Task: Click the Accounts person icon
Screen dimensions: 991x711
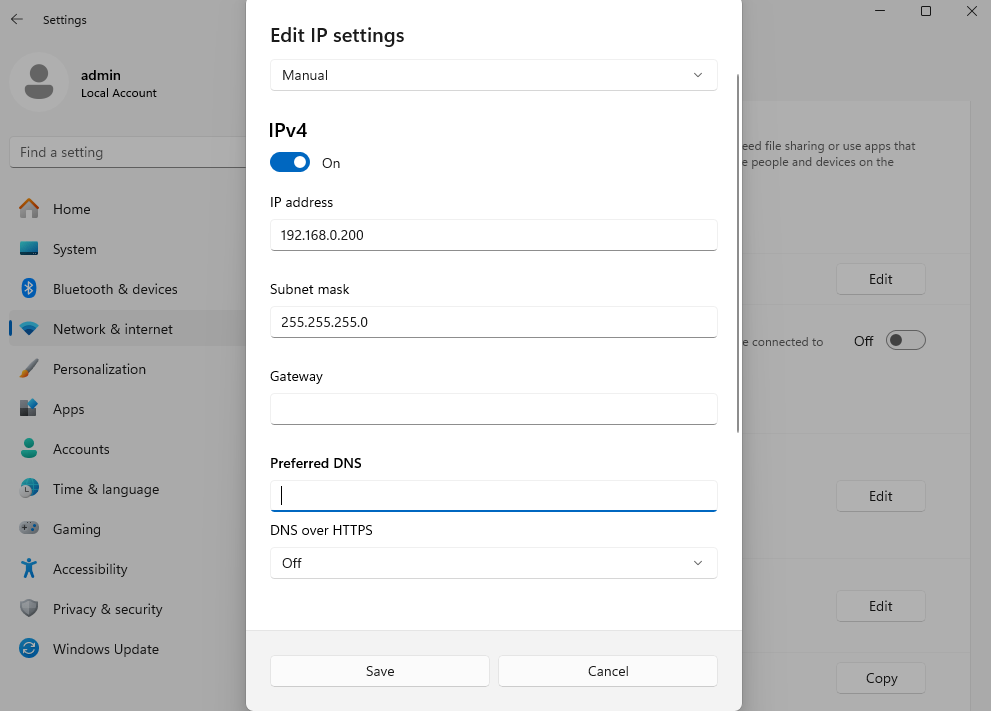Action: click(29, 448)
